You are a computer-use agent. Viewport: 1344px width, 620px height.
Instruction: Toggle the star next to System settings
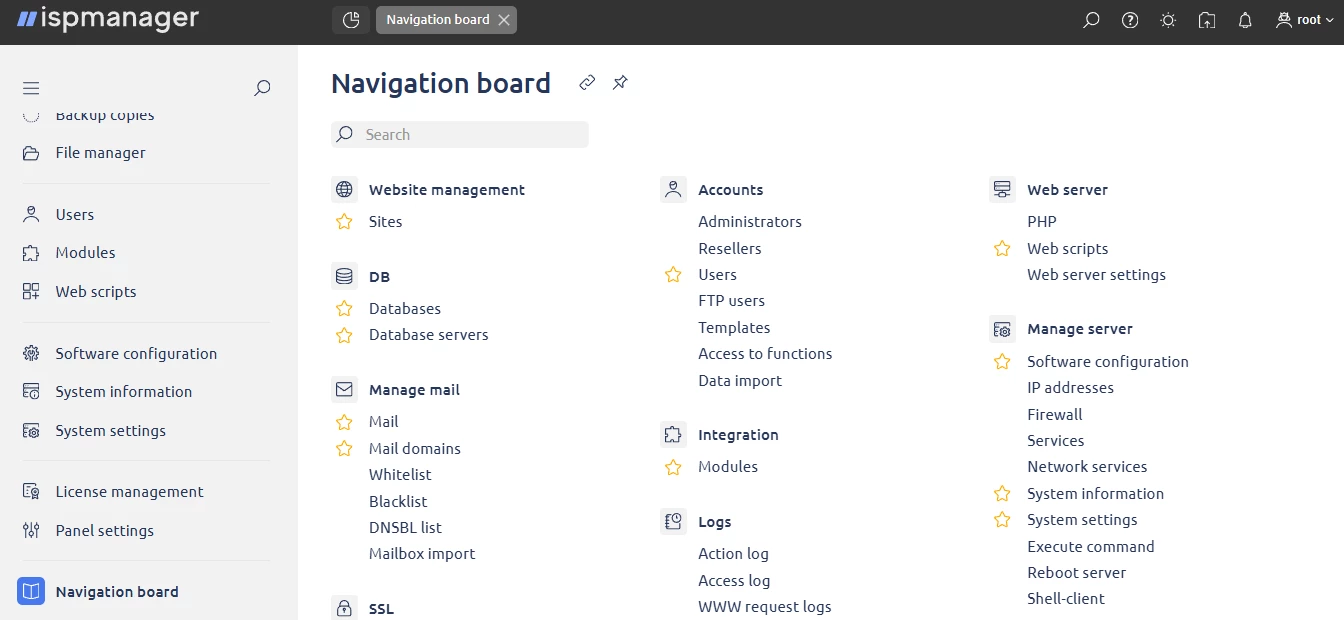1002,519
